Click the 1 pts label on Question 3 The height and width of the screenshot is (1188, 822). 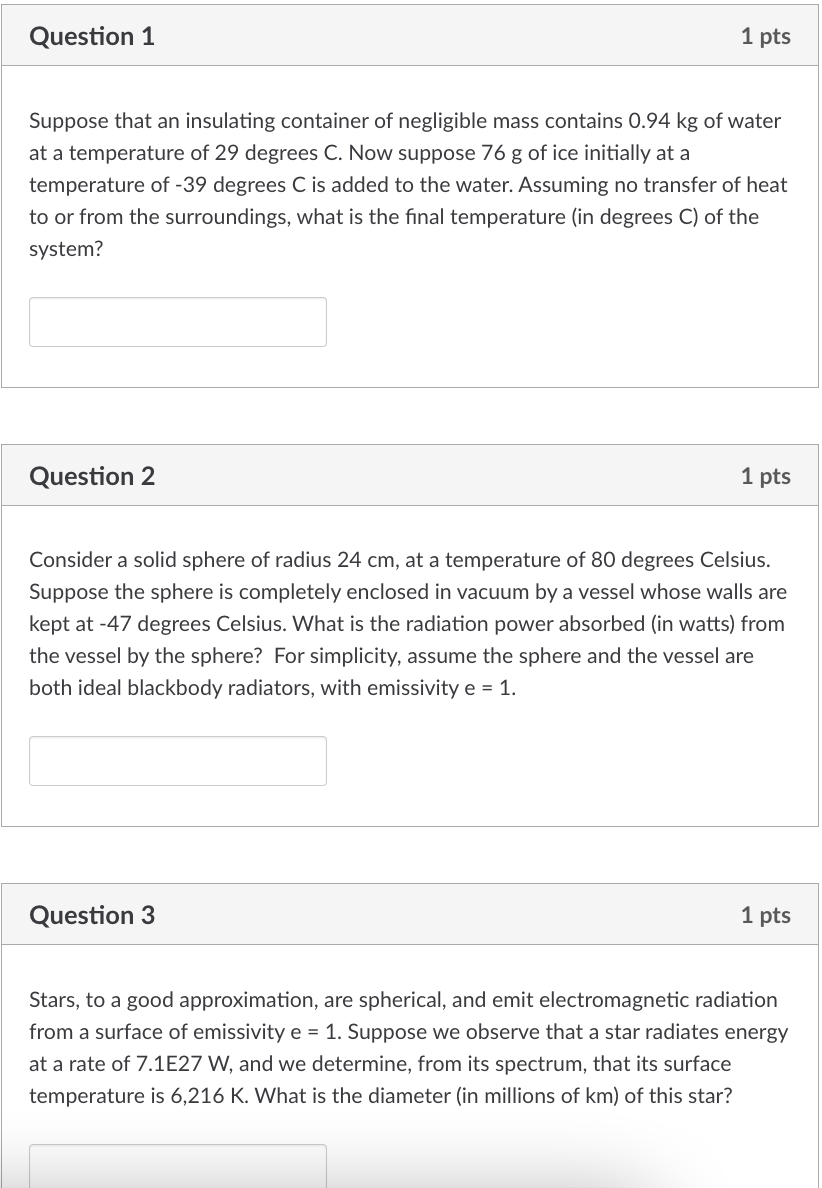pyautogui.click(x=766, y=914)
